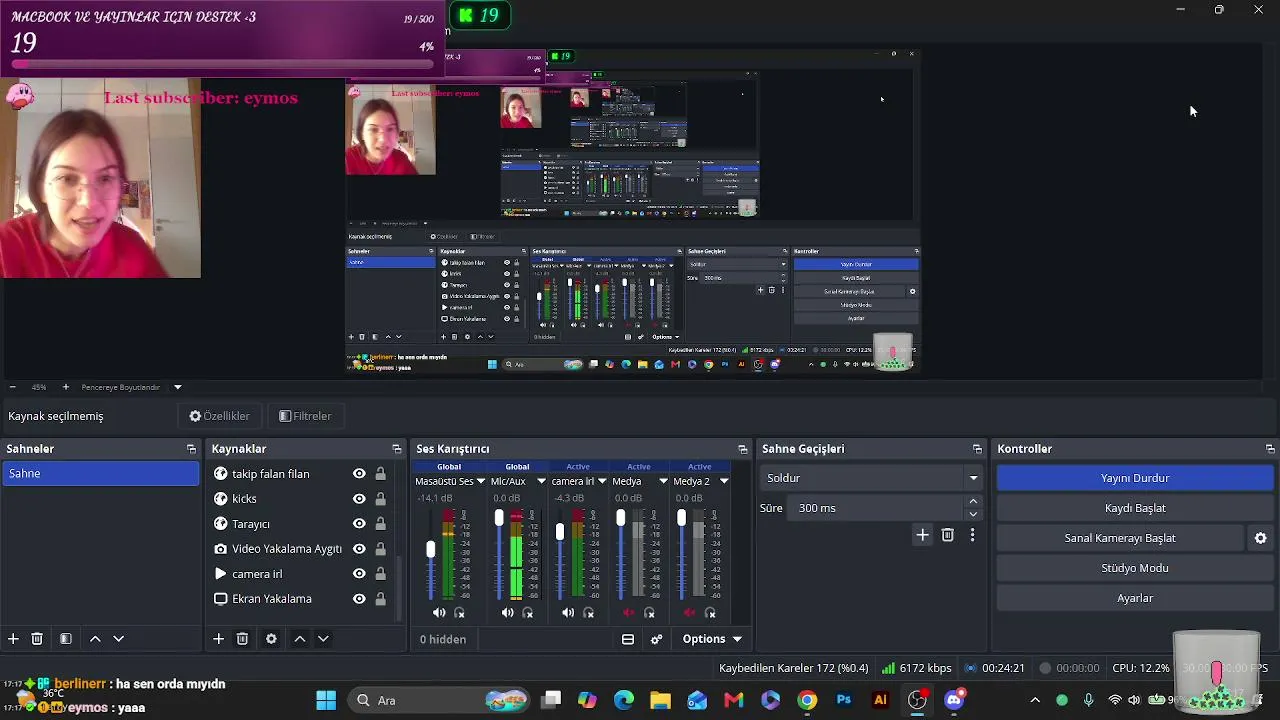This screenshot has width=1280, height=720.
Task: Unlock the takip falan filan source
Action: pyautogui.click(x=380, y=474)
